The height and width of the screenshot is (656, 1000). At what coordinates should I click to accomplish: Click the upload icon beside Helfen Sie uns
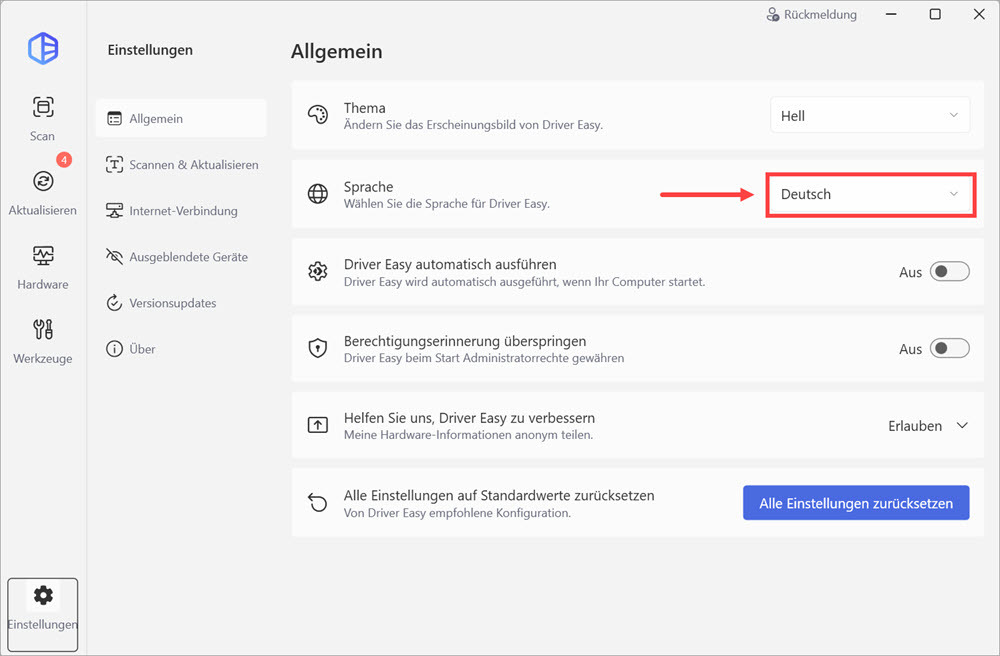[318, 425]
